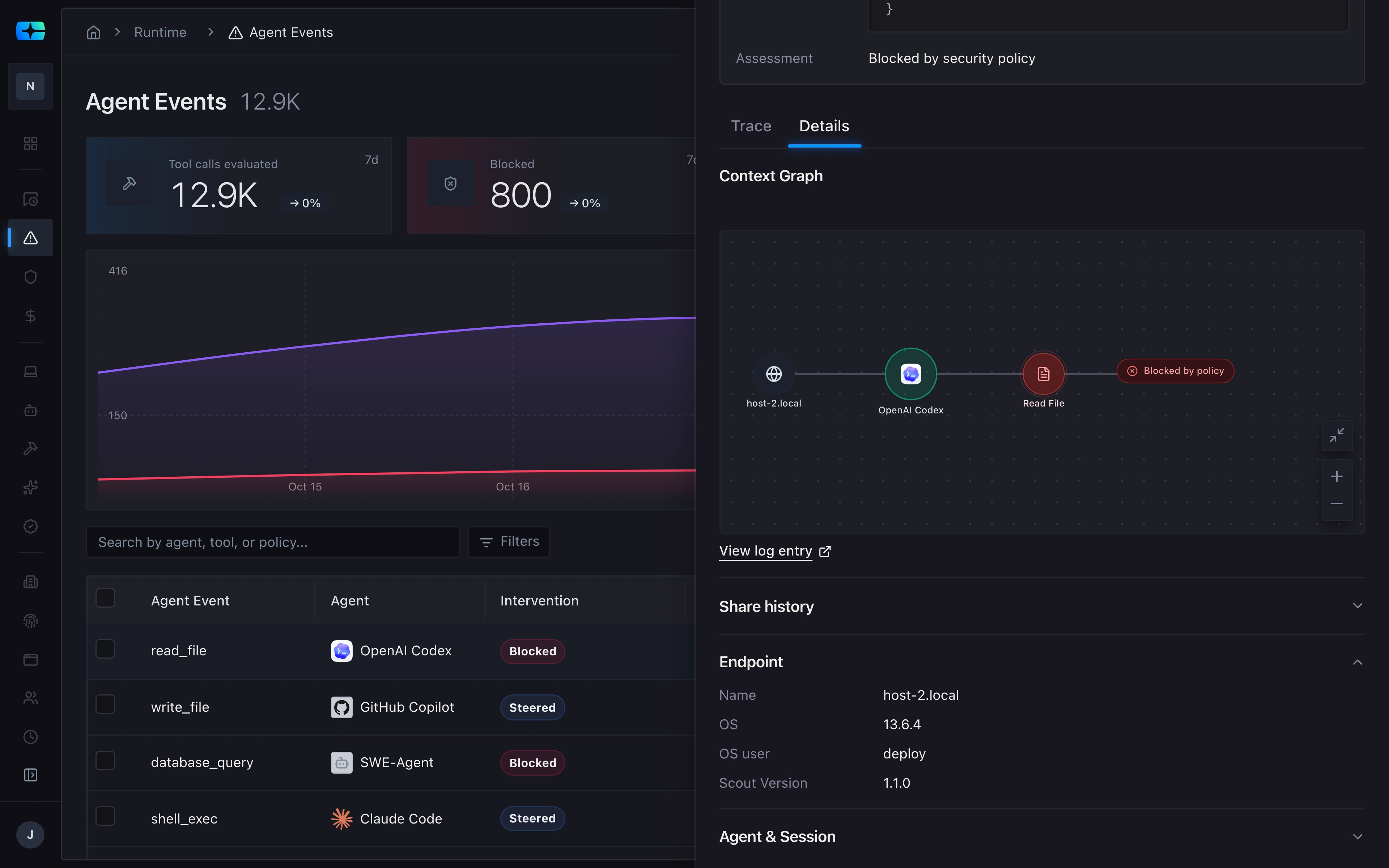The image size is (1389, 868).
Task: Click the Steered badge in shell_exec row
Action: coord(533,818)
